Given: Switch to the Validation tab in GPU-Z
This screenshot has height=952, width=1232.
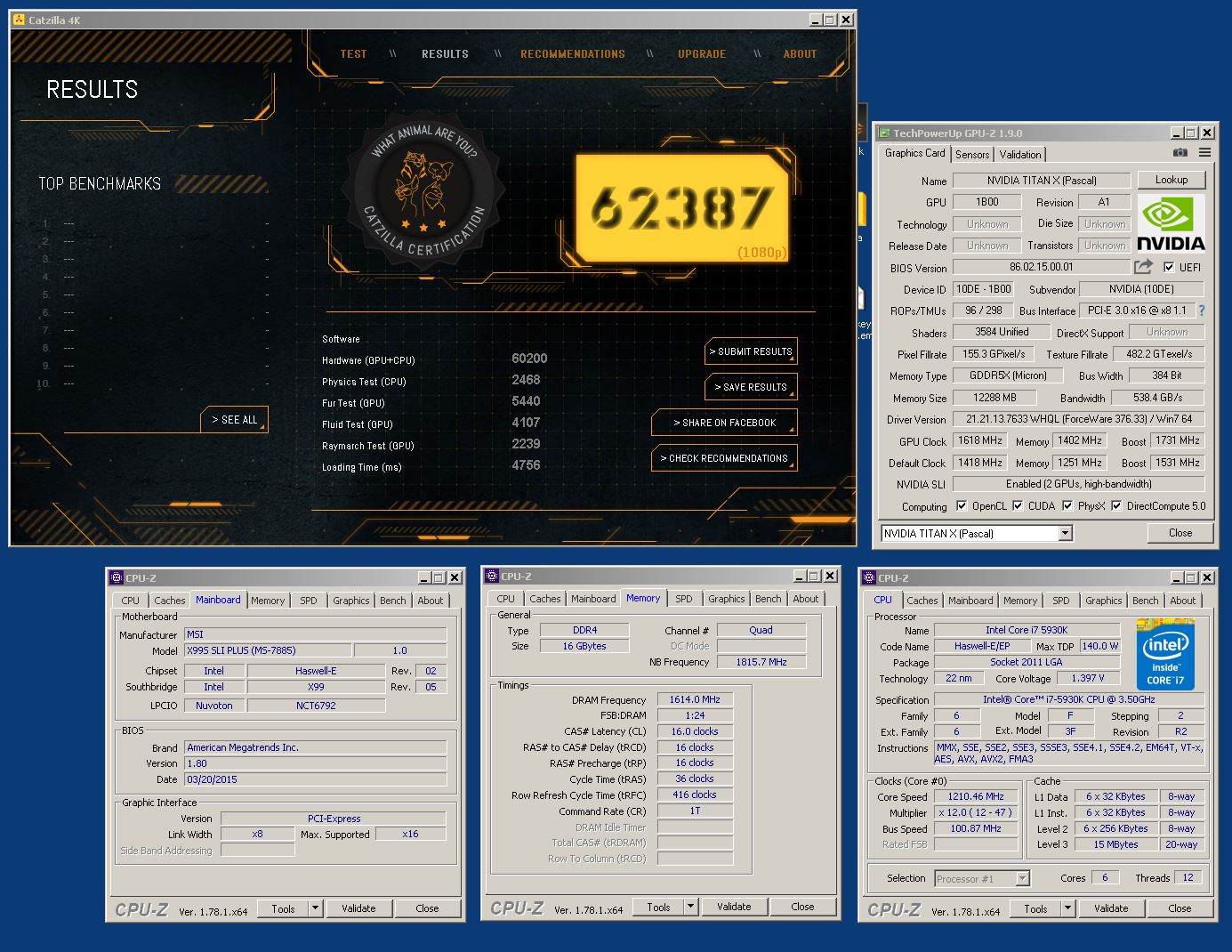Looking at the screenshot, I should [1020, 155].
